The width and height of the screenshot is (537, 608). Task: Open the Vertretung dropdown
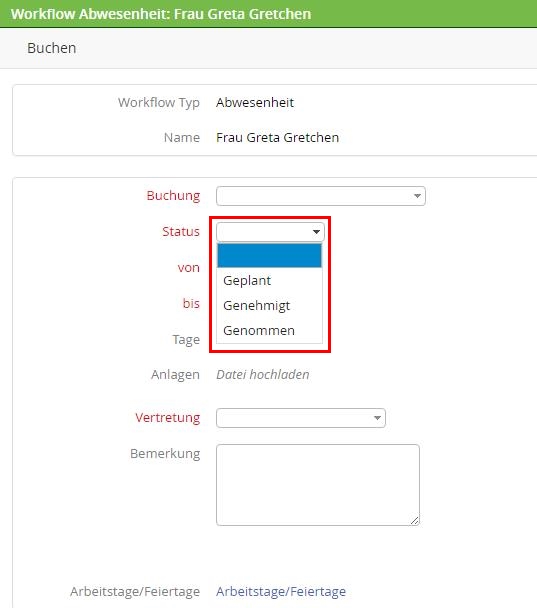301,418
